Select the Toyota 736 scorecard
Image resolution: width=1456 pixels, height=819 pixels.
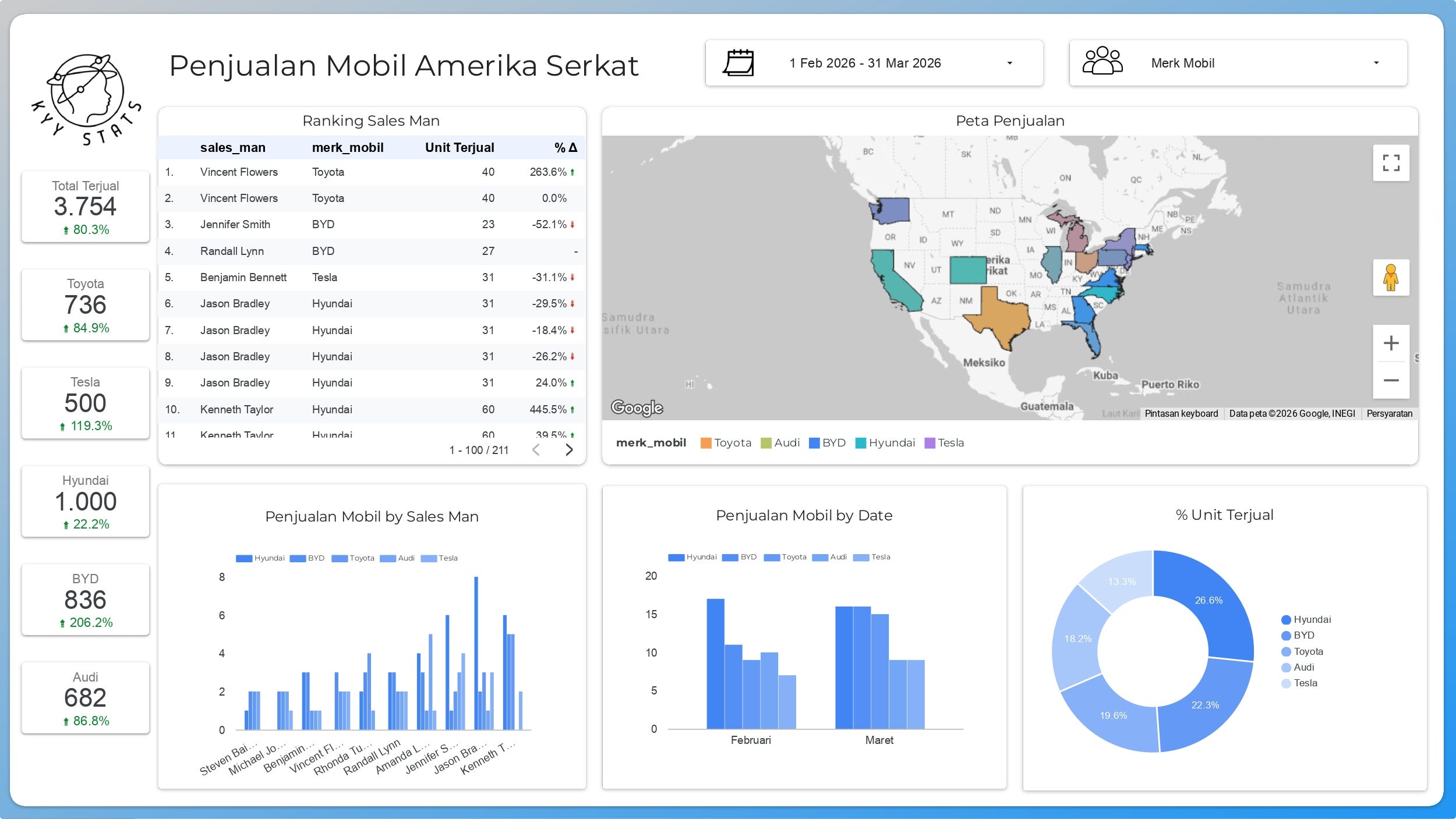pyautogui.click(x=86, y=305)
